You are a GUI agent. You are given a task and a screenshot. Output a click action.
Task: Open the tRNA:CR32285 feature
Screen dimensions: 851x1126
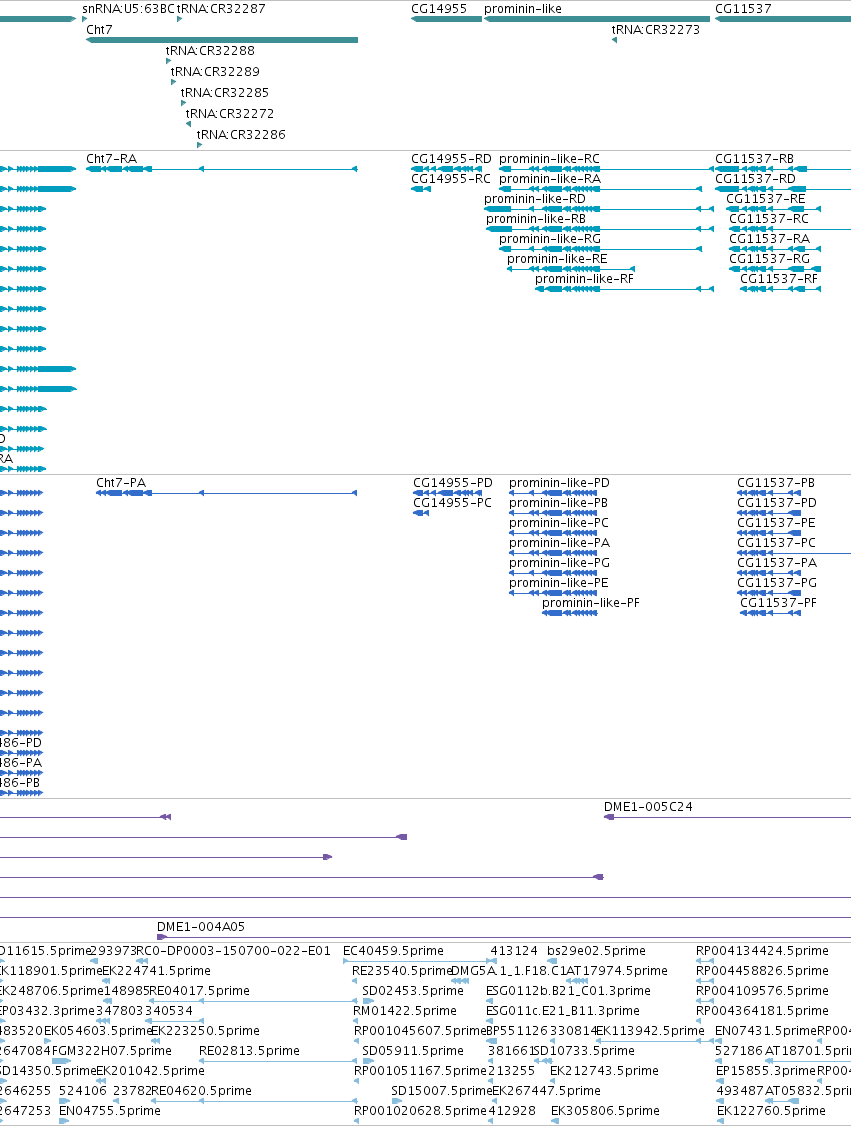point(225,93)
